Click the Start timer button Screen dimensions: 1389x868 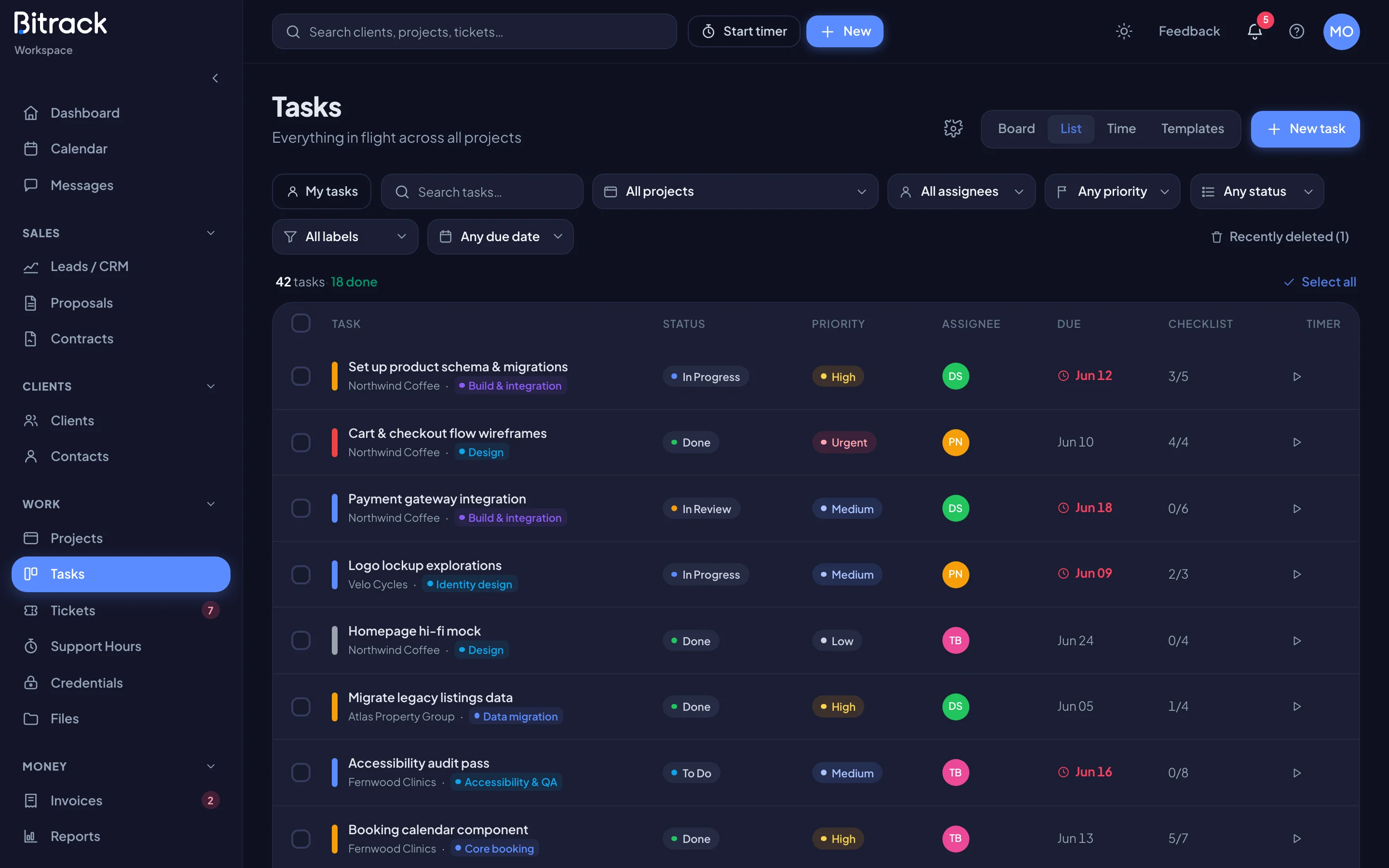point(744,31)
